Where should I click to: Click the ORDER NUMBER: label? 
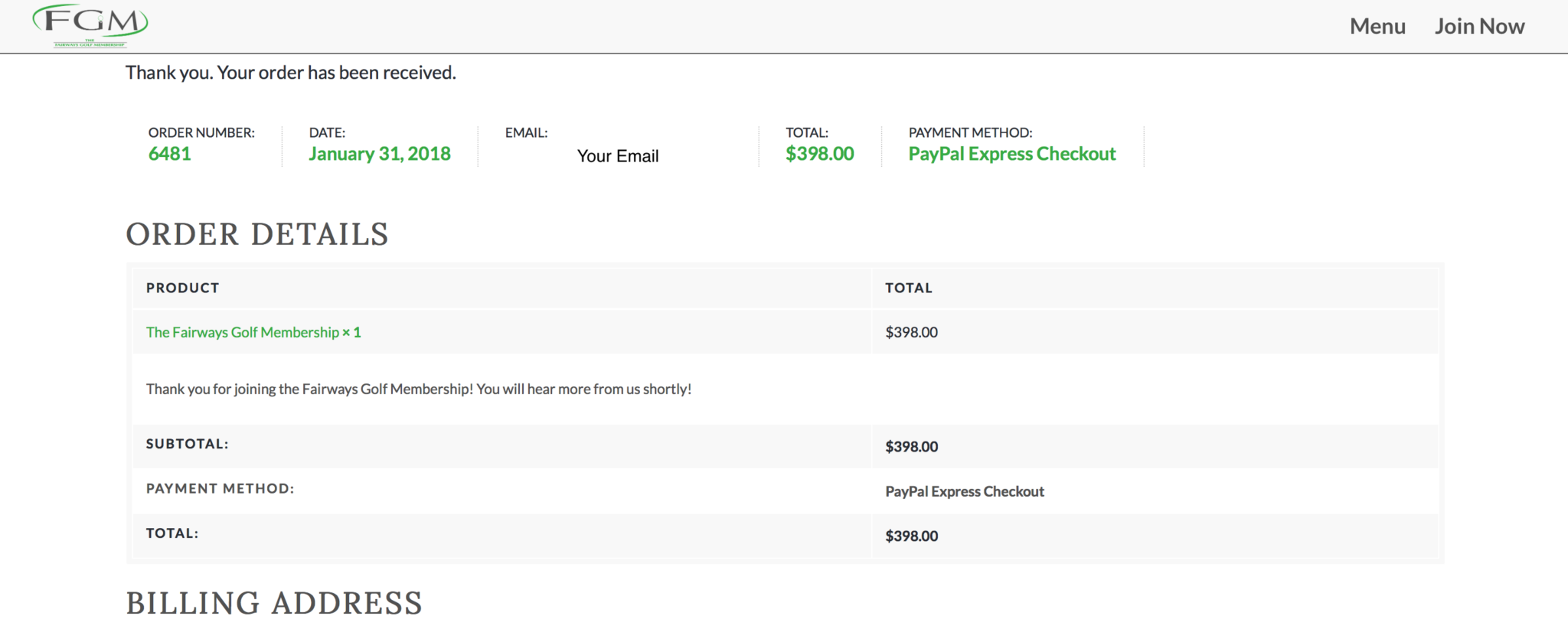201,132
